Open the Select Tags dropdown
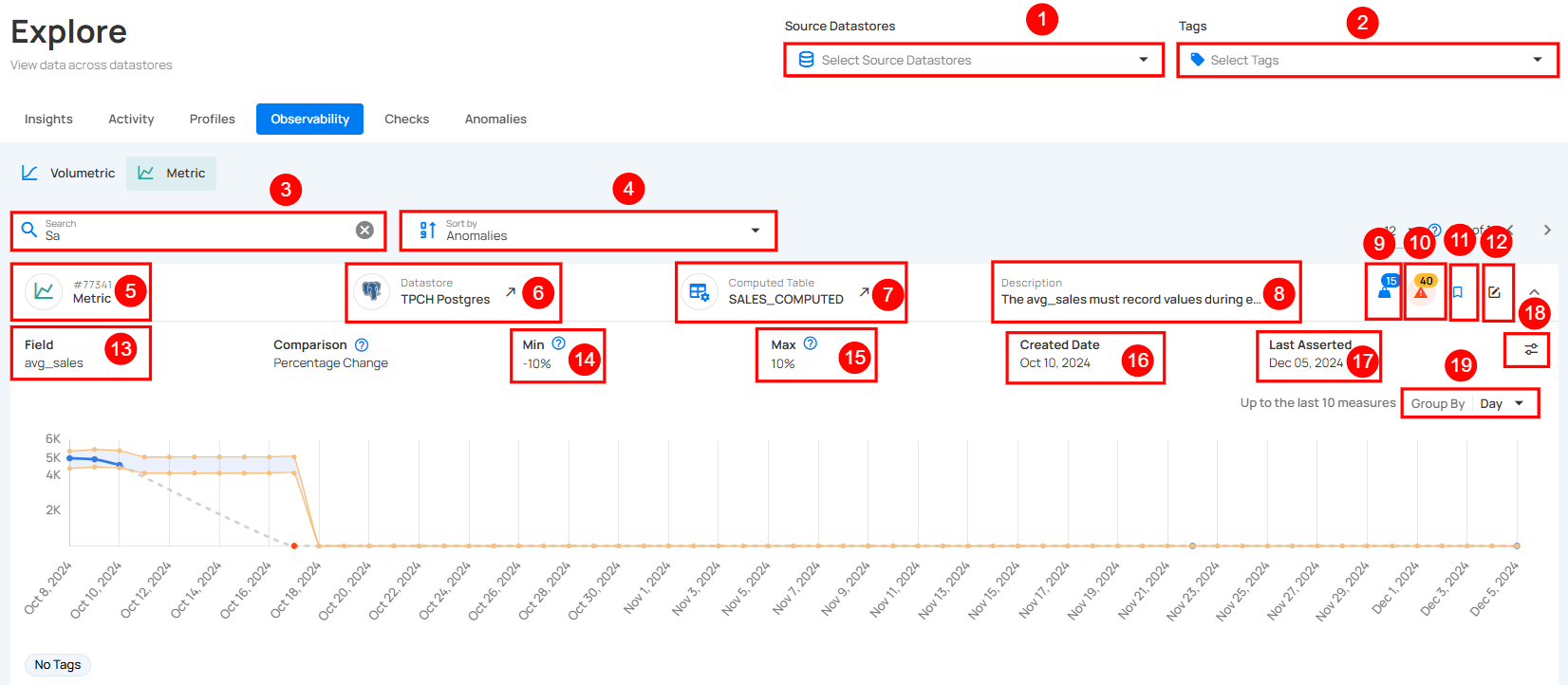 click(x=1368, y=60)
